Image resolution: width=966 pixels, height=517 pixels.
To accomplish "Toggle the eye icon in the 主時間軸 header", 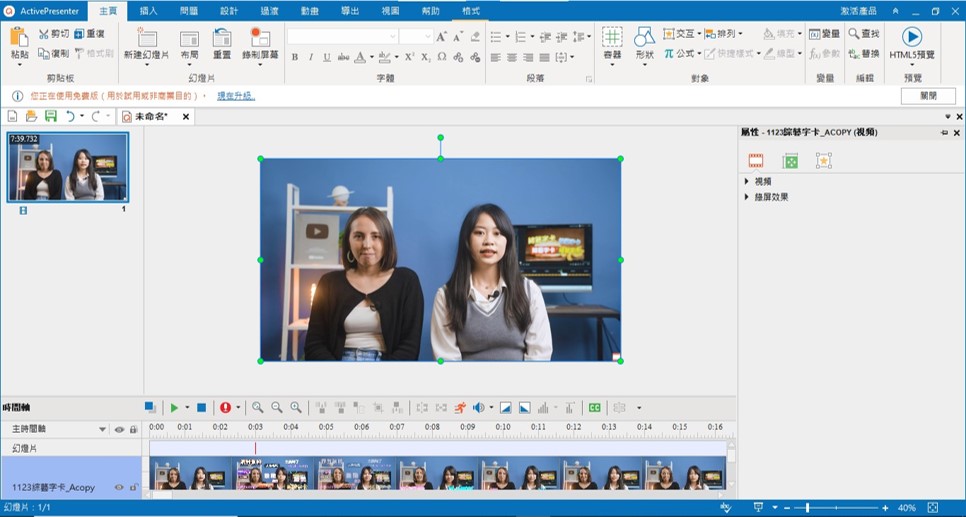I will pyautogui.click(x=119, y=429).
